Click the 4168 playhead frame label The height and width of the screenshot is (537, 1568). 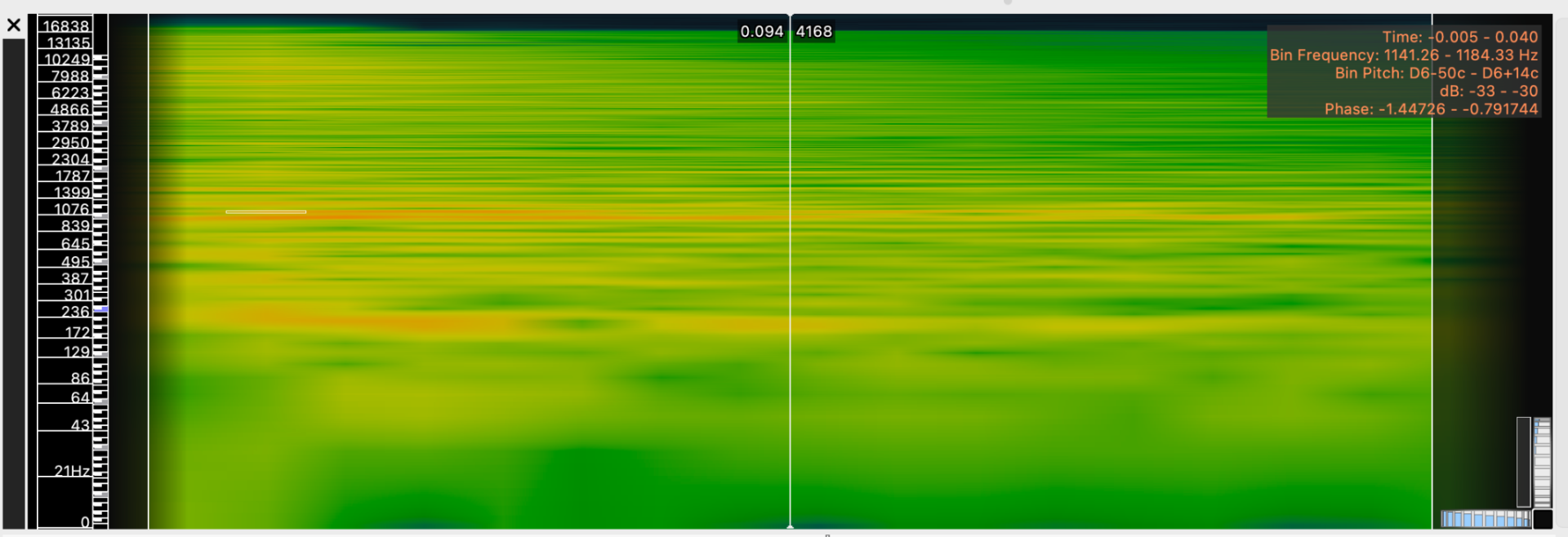(814, 32)
